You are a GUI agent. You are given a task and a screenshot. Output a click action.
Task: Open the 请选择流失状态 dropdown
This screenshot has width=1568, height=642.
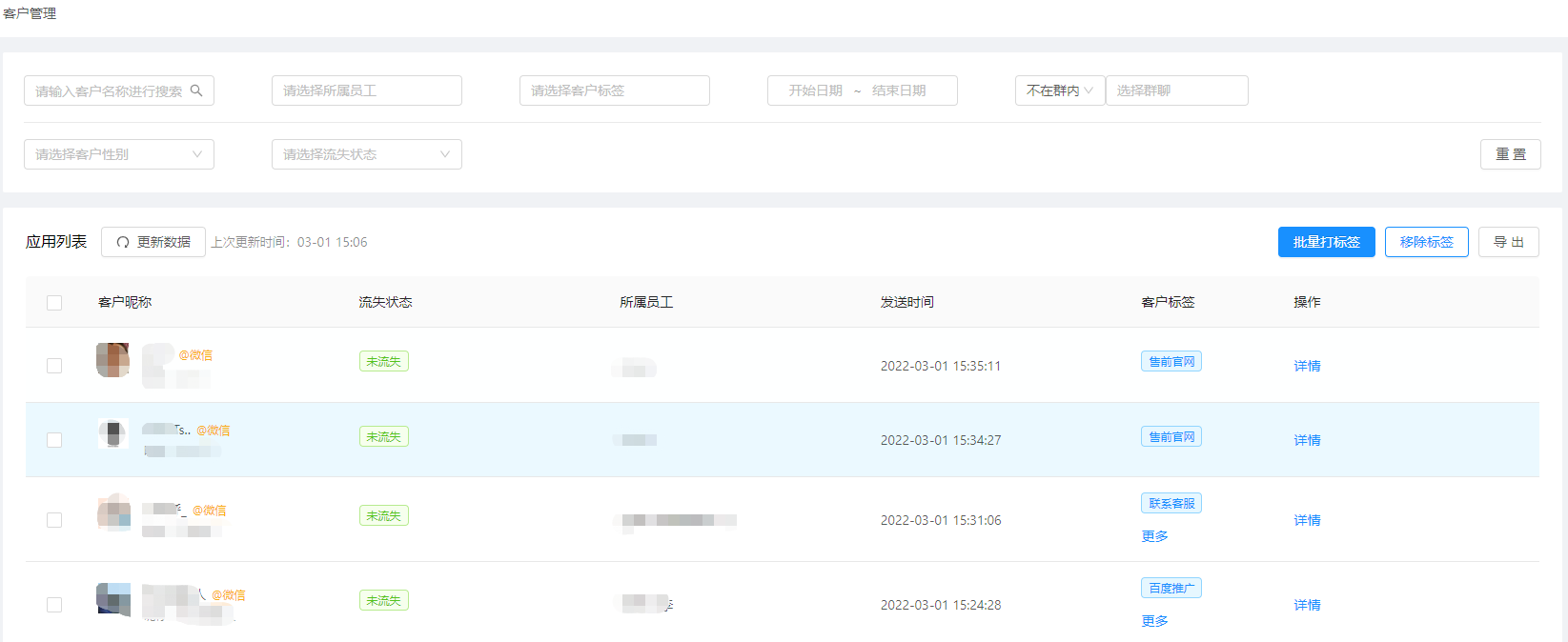point(367,154)
